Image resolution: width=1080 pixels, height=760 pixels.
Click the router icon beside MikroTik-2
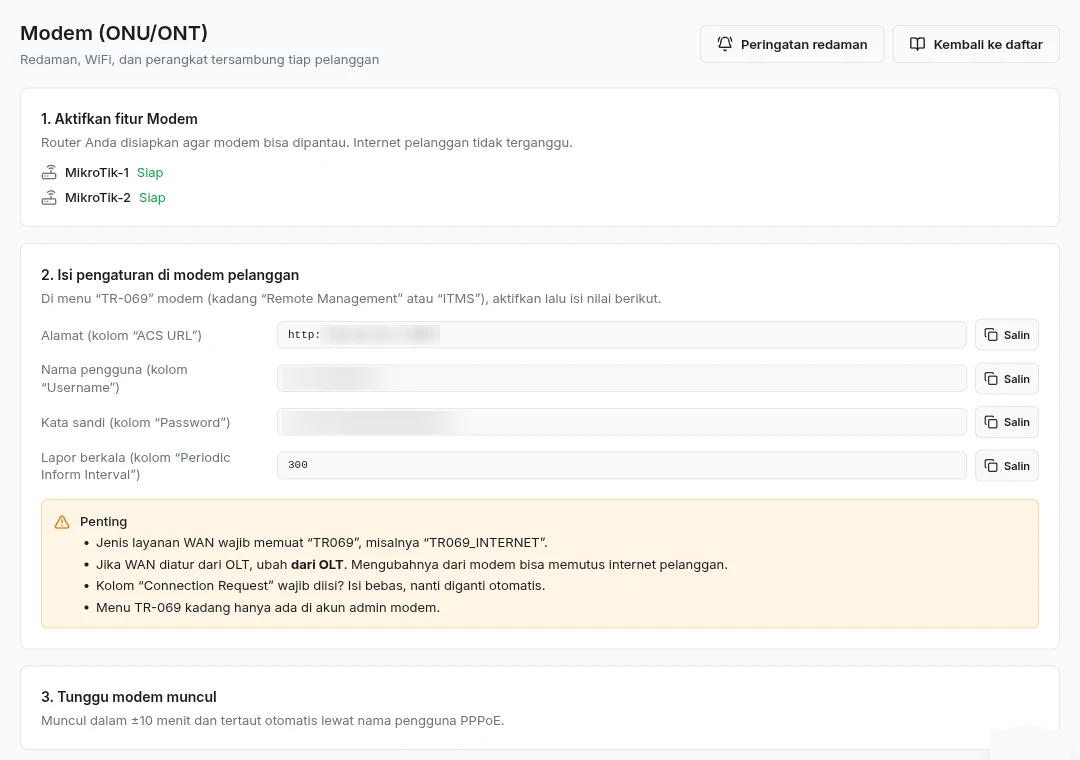coord(49,198)
